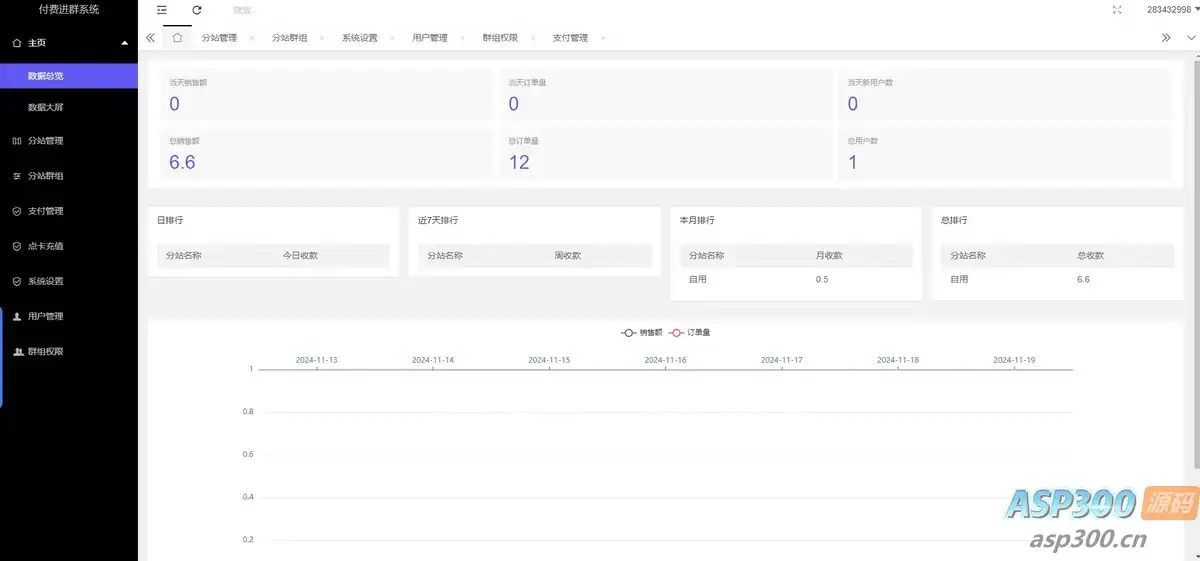Viewport: 1200px width, 561px height.
Task: Click the 支付管理 shield icon
Action: (x=17, y=211)
